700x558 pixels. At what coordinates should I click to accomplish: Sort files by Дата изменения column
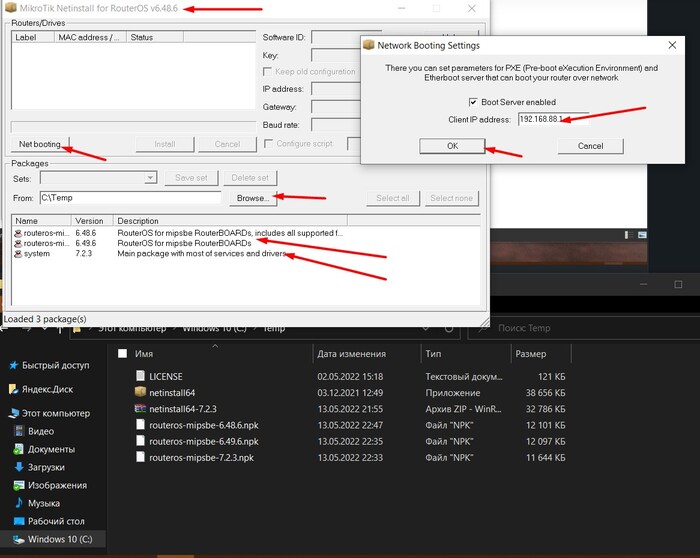351,354
